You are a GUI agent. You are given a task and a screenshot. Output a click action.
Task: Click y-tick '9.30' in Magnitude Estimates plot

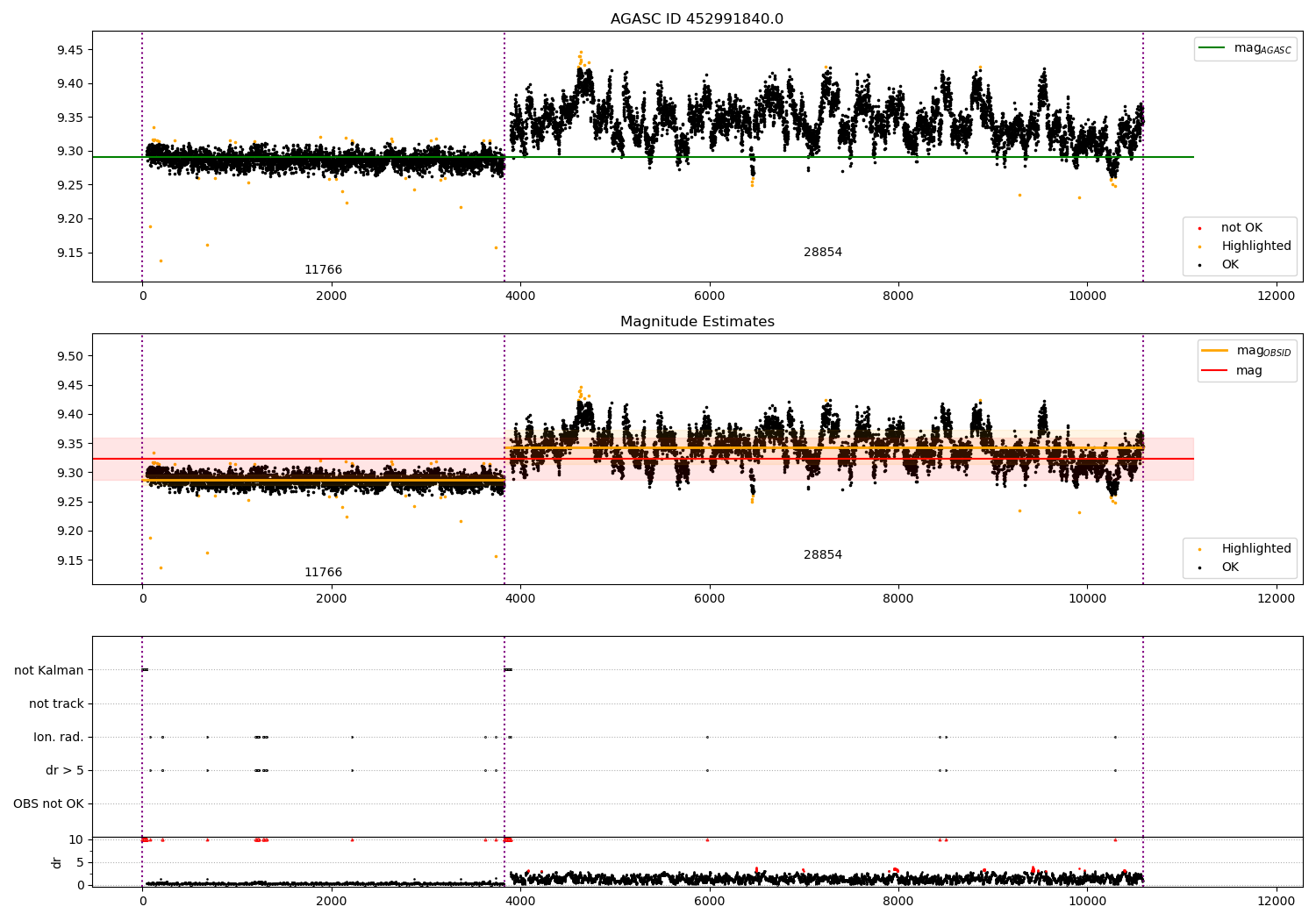[x=69, y=473]
